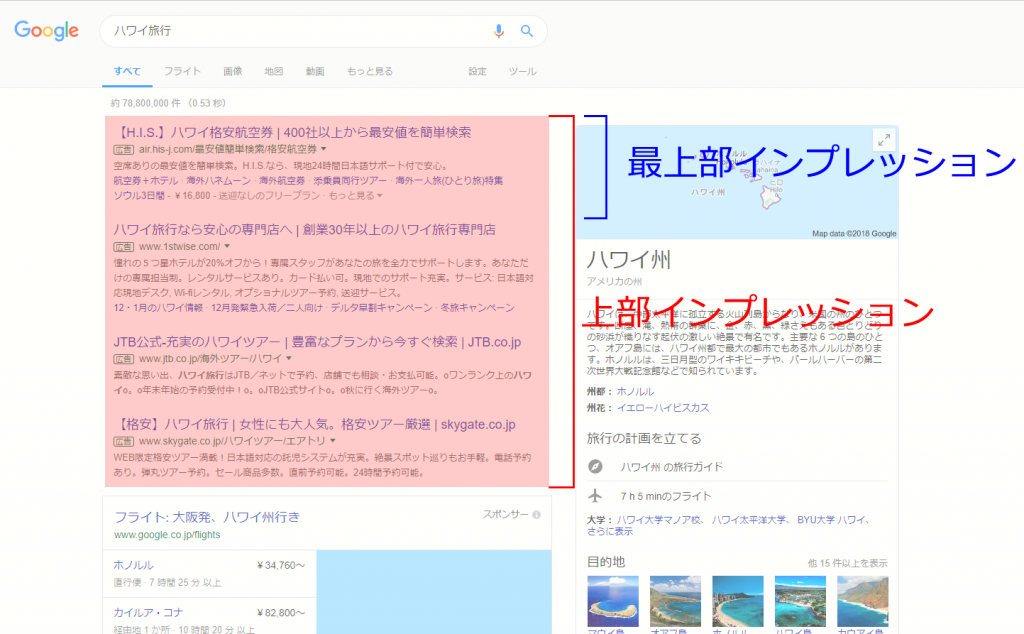
Task: Open the ハワイ島 destination thumbnail
Action: (800, 601)
